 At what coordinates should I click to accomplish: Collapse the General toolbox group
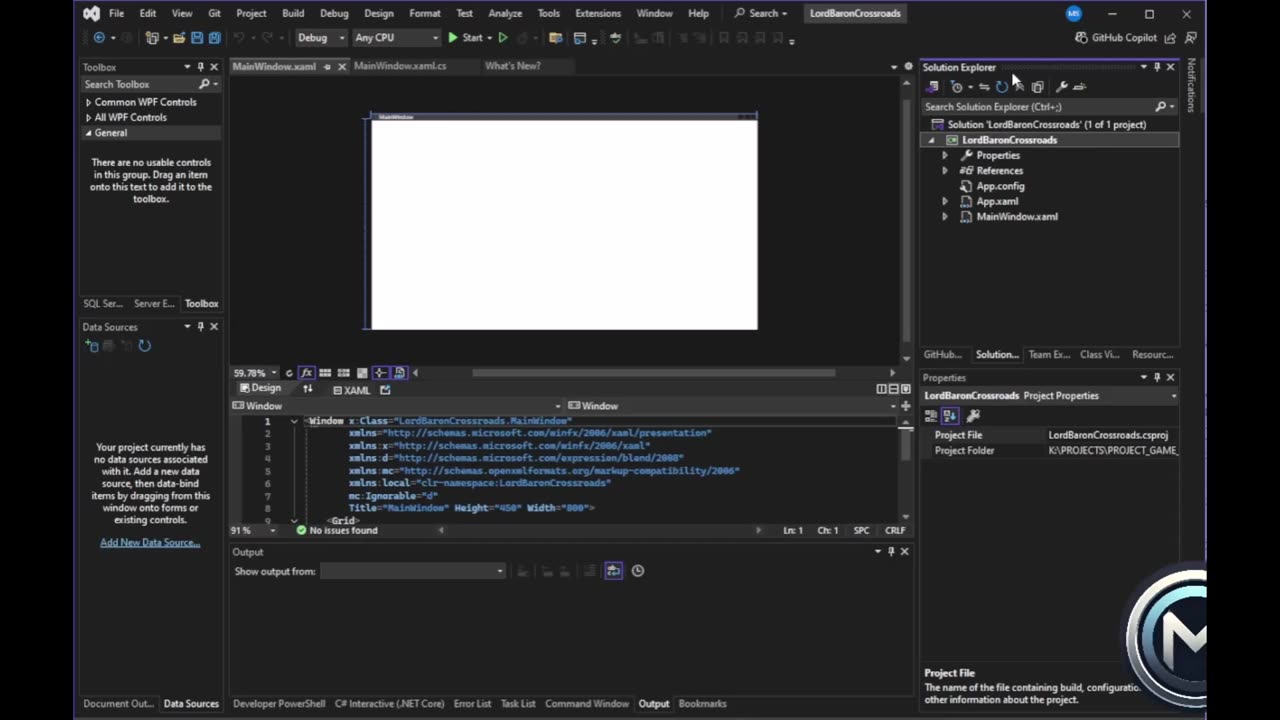pos(88,133)
